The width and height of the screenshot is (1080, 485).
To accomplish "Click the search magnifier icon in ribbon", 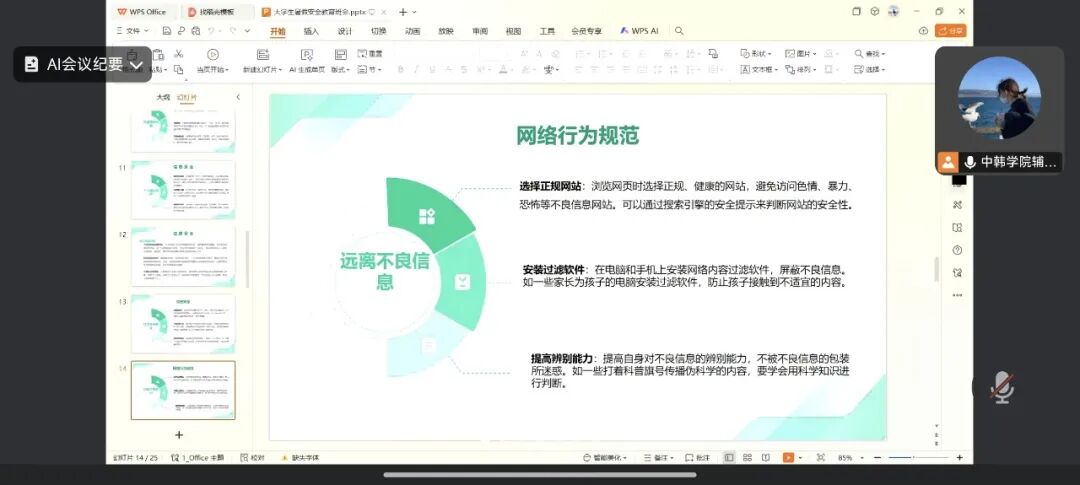I will pyautogui.click(x=679, y=31).
